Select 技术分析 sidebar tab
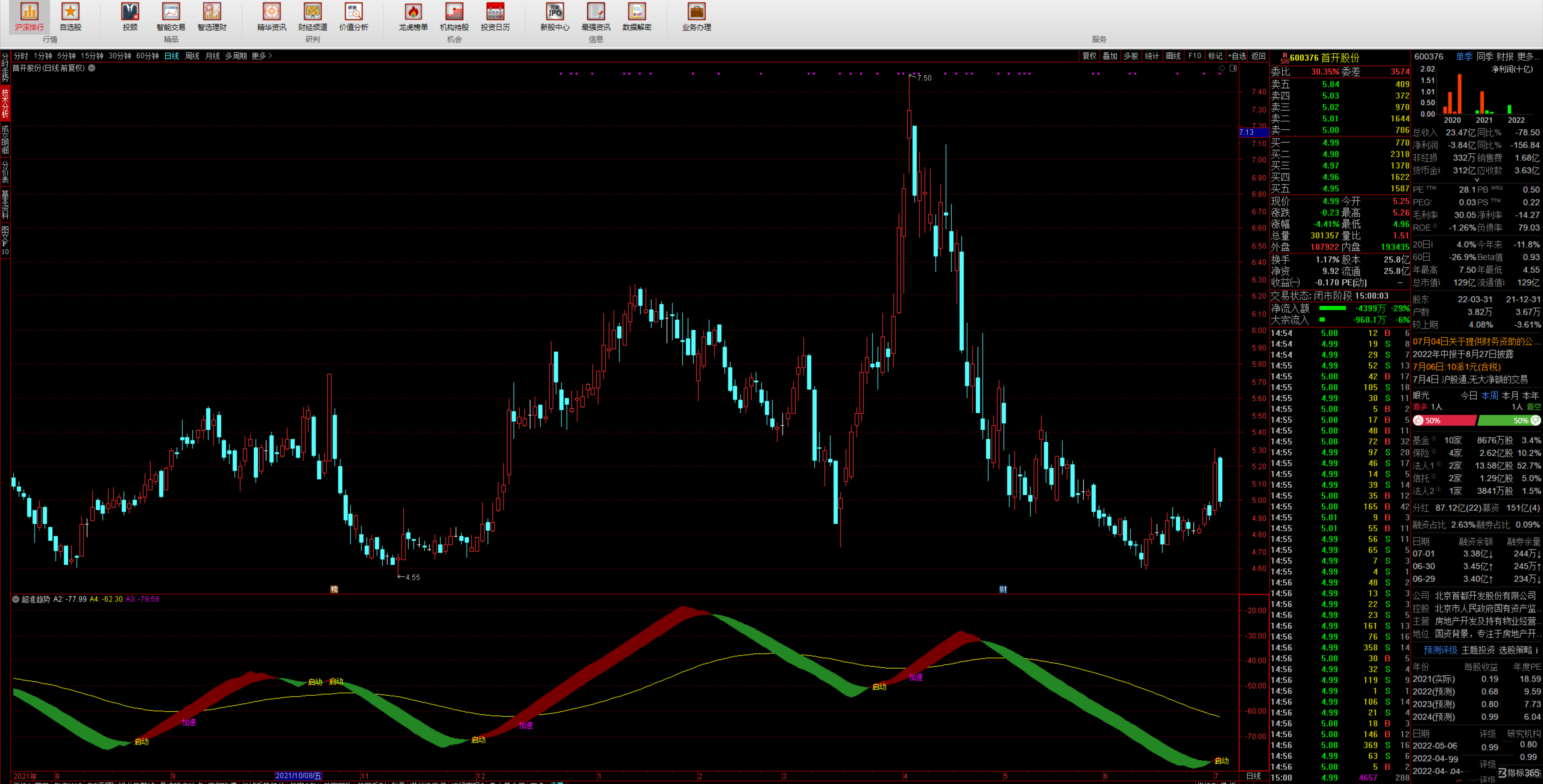Image resolution: width=1543 pixels, height=784 pixels. [5, 103]
